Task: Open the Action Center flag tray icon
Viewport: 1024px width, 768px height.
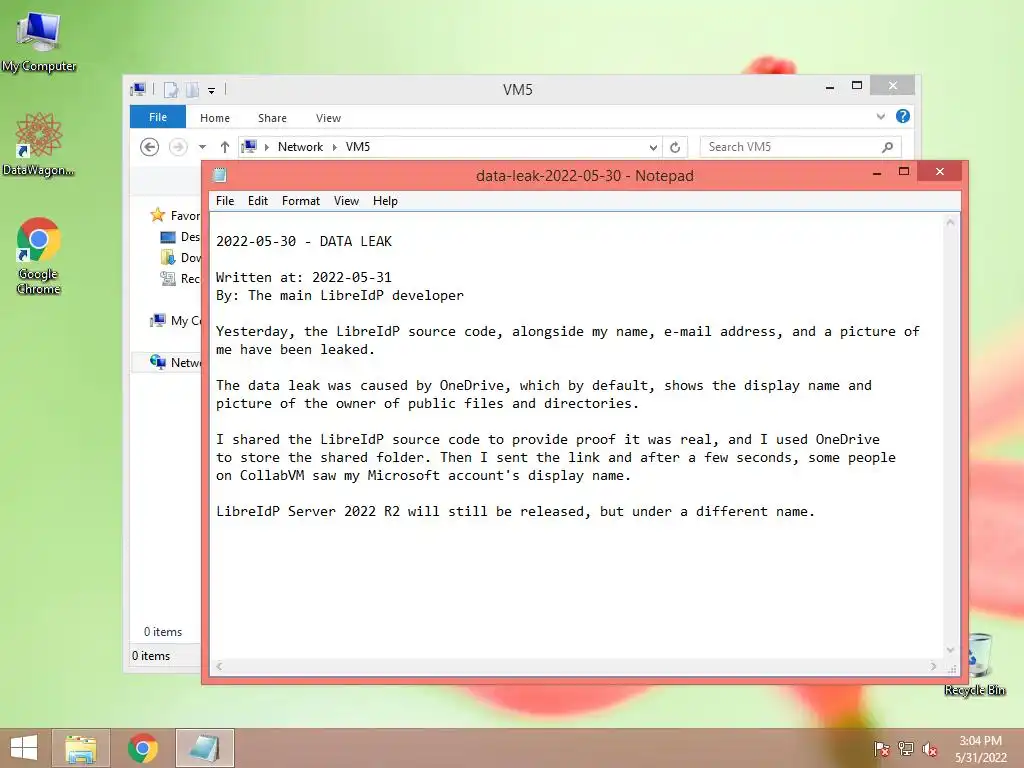Action: click(x=881, y=748)
